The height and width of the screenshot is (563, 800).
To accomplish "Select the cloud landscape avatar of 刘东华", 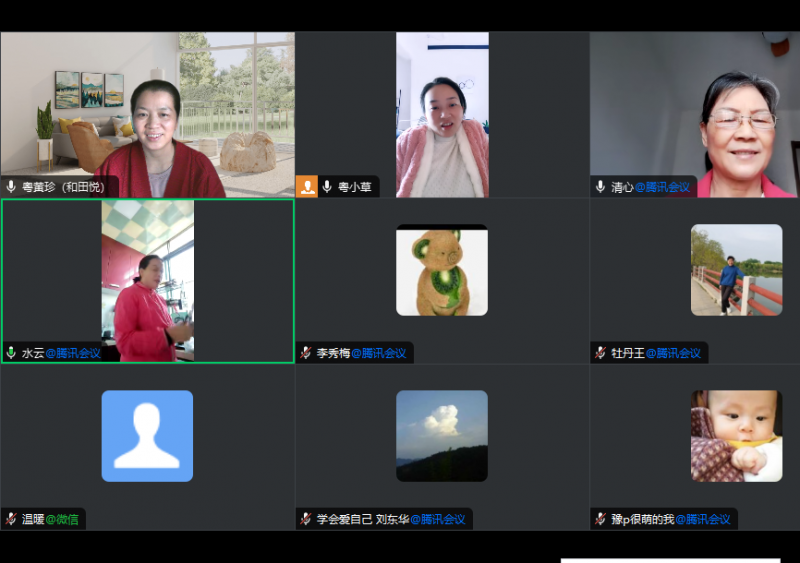I will tap(441, 436).
